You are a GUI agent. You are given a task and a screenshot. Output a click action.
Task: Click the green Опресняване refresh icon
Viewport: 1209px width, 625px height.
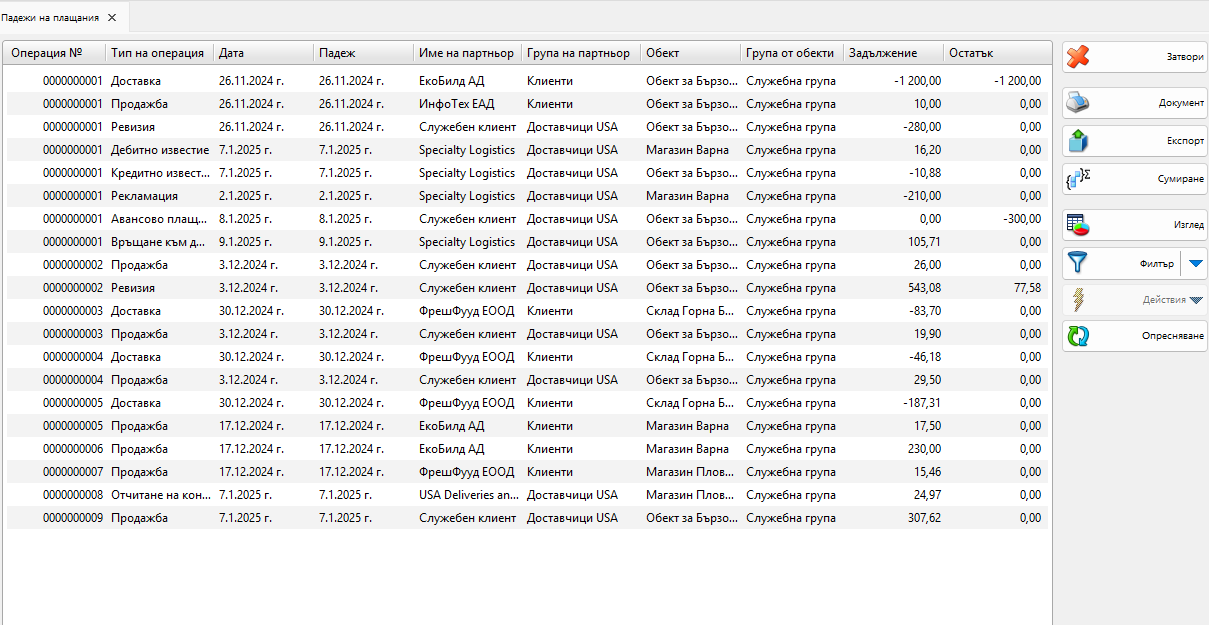click(x=1078, y=336)
